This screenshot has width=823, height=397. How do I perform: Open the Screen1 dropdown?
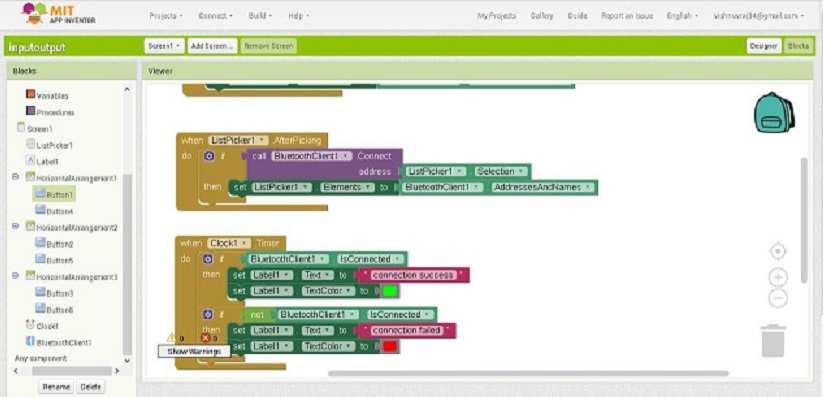click(x=164, y=46)
